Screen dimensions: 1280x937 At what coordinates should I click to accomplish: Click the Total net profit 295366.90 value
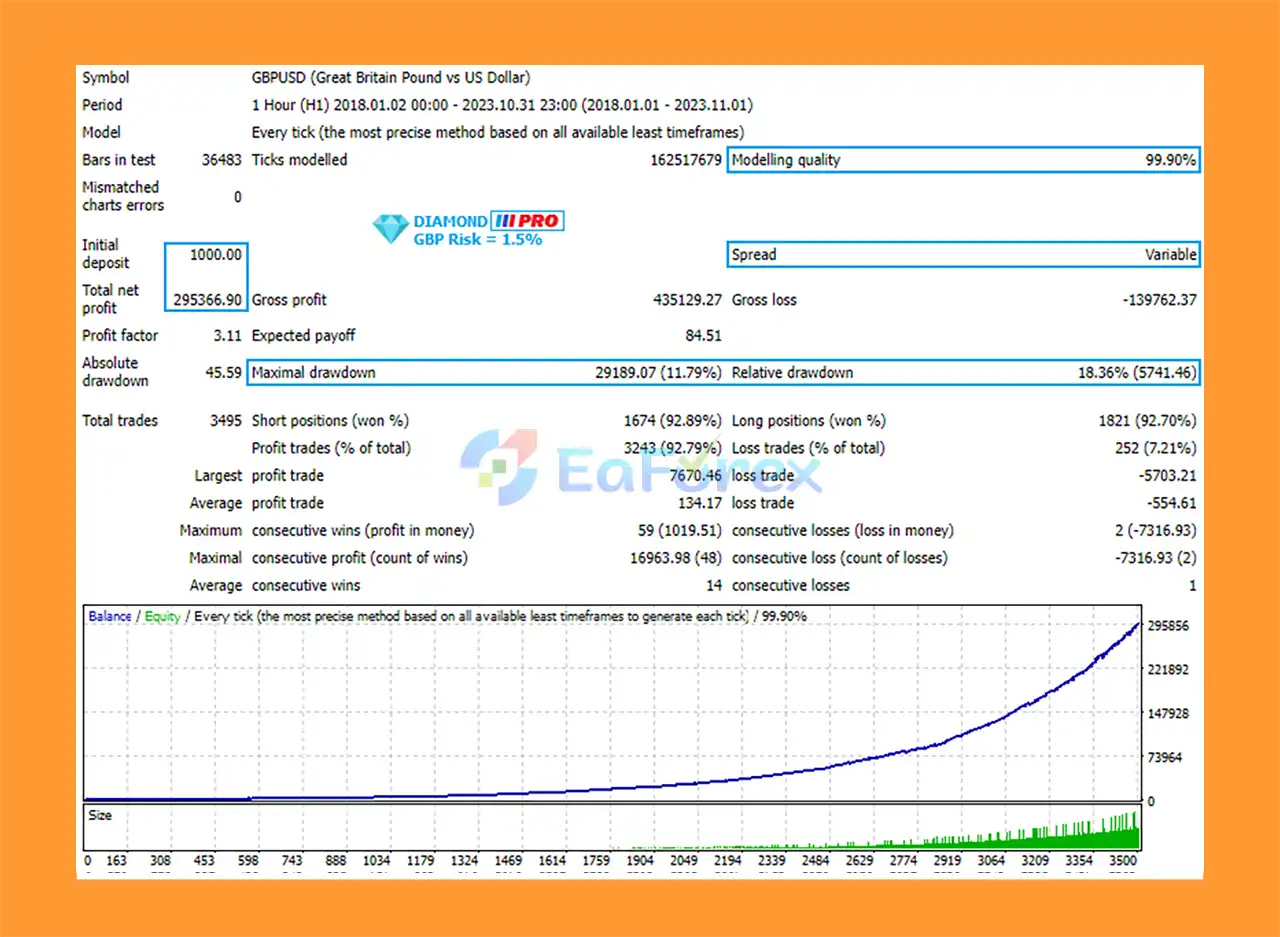pos(206,299)
